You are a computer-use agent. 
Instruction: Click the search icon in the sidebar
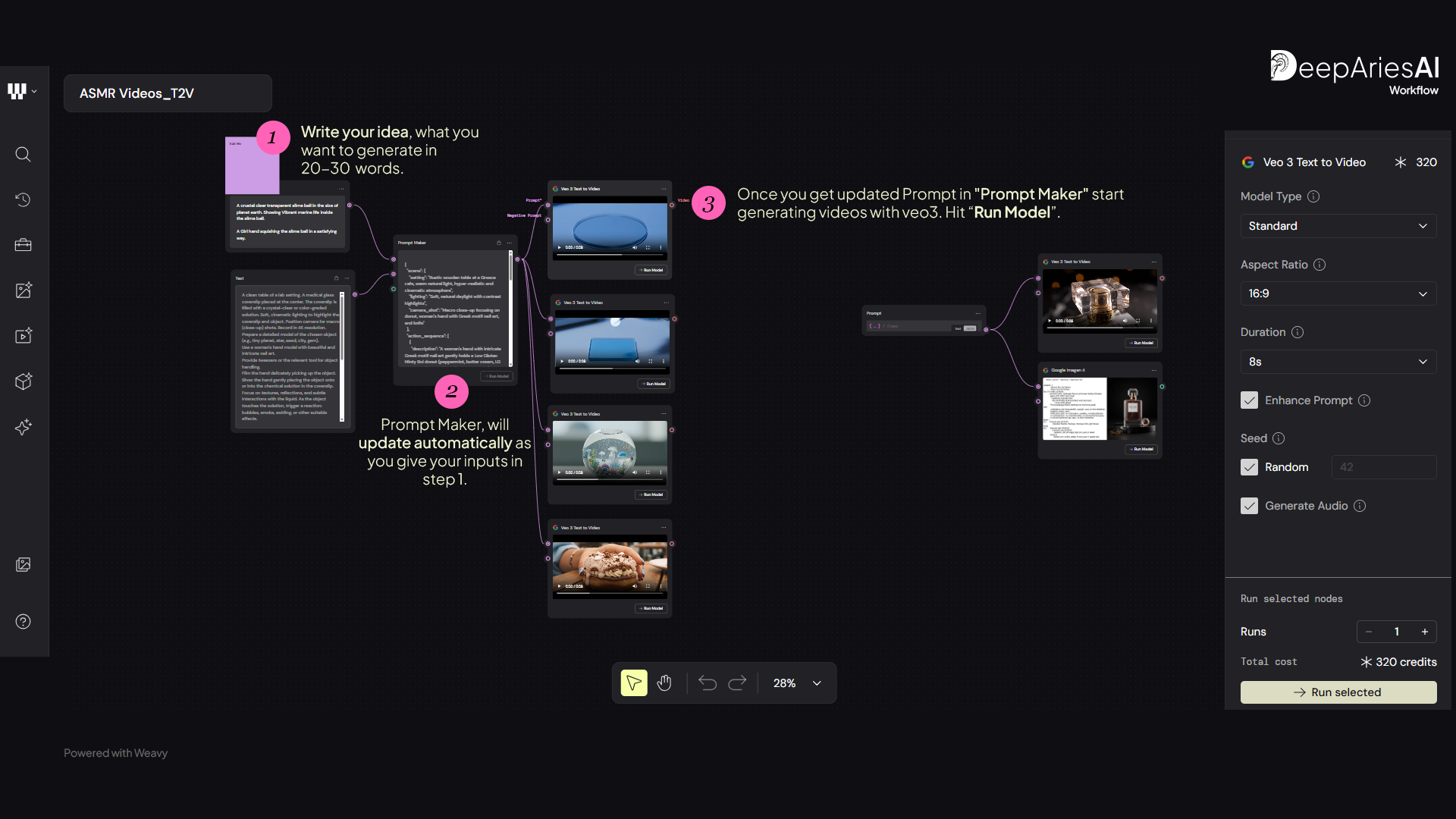[x=23, y=155]
